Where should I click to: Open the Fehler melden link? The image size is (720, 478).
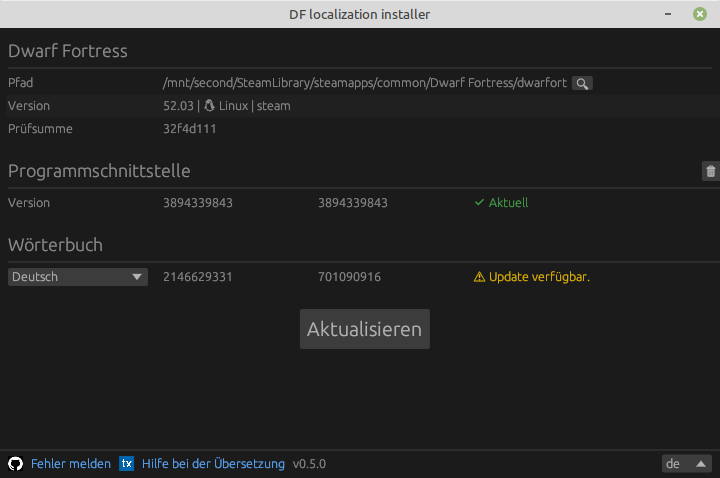click(71, 464)
